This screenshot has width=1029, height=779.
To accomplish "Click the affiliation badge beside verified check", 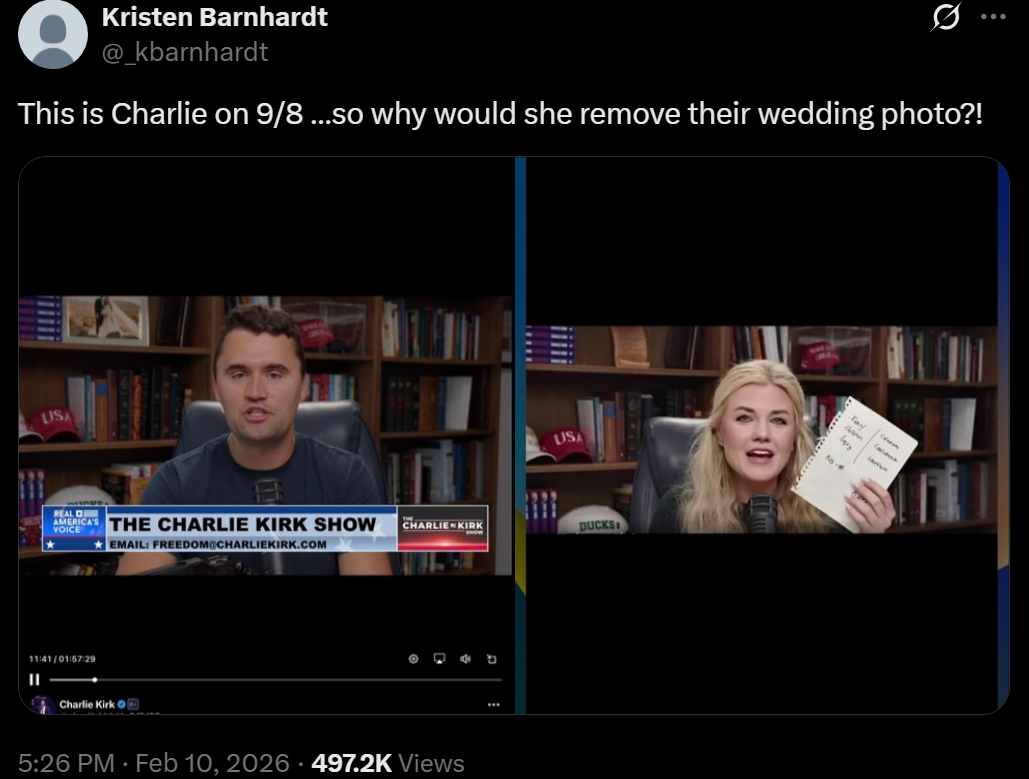I will coord(133,704).
